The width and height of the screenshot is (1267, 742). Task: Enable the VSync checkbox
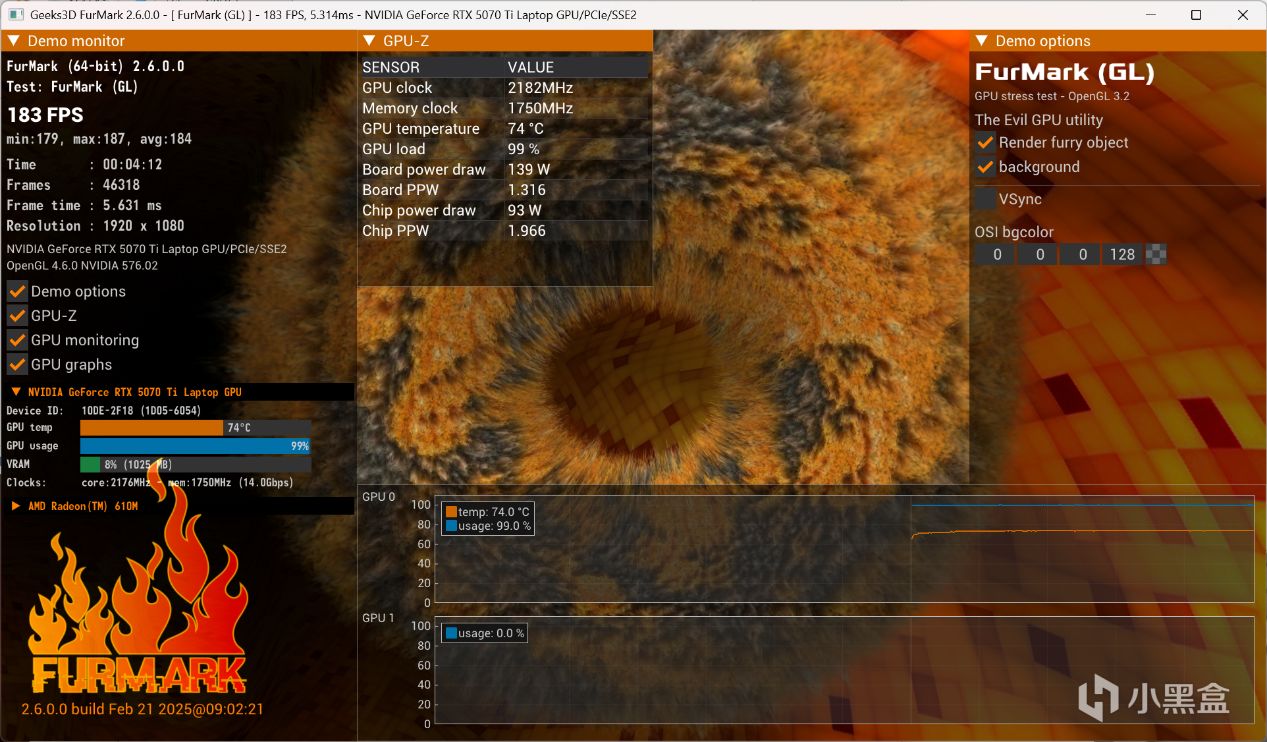(x=985, y=199)
